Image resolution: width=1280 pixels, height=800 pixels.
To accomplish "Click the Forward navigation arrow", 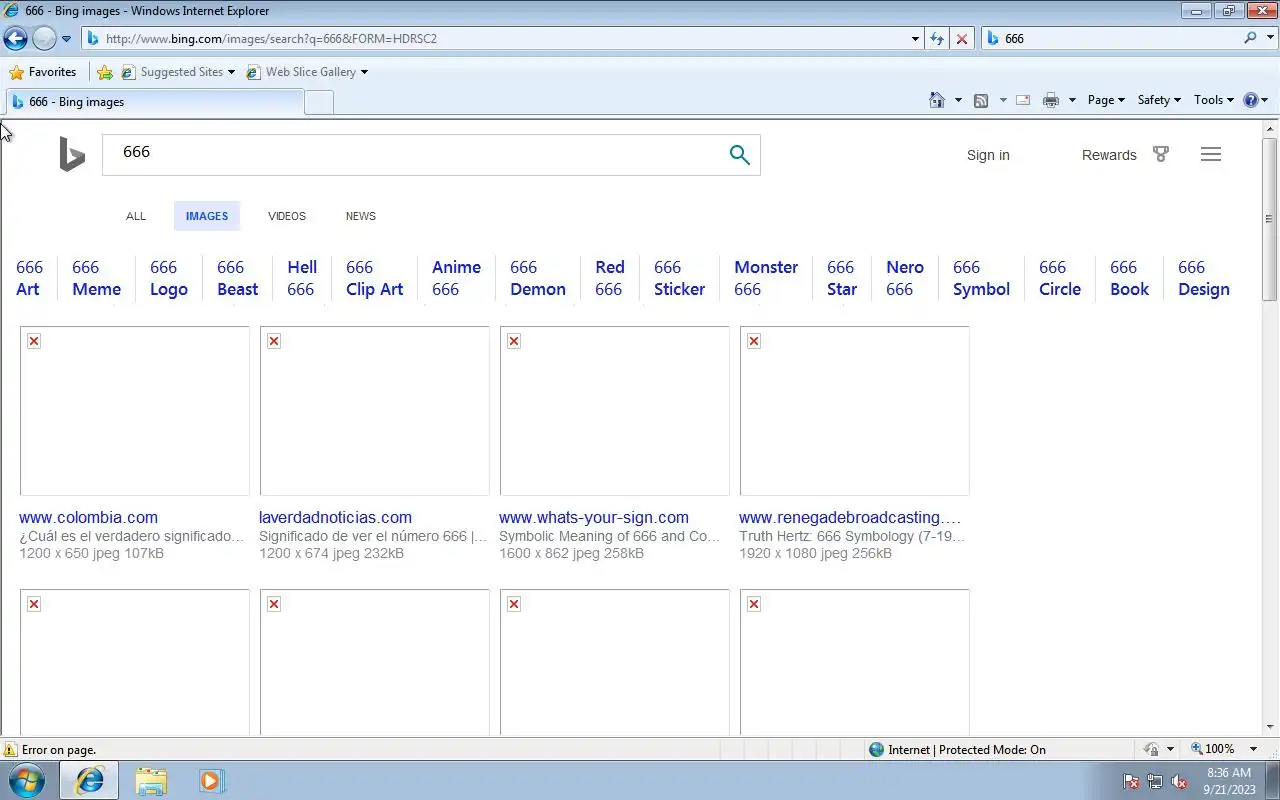I will coord(44,38).
